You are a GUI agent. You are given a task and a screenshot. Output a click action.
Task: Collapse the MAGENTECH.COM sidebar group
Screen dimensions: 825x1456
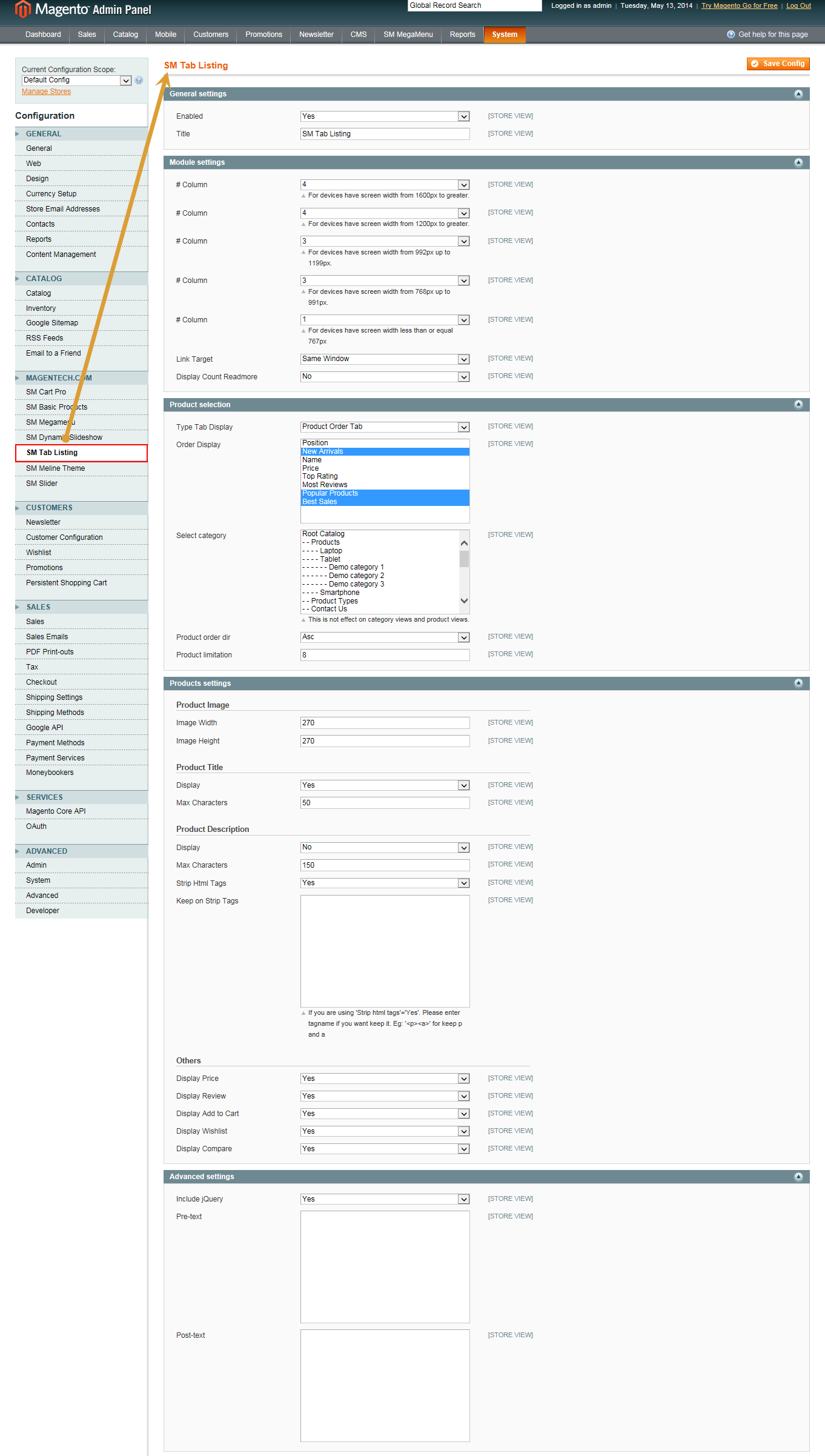pyautogui.click(x=81, y=378)
